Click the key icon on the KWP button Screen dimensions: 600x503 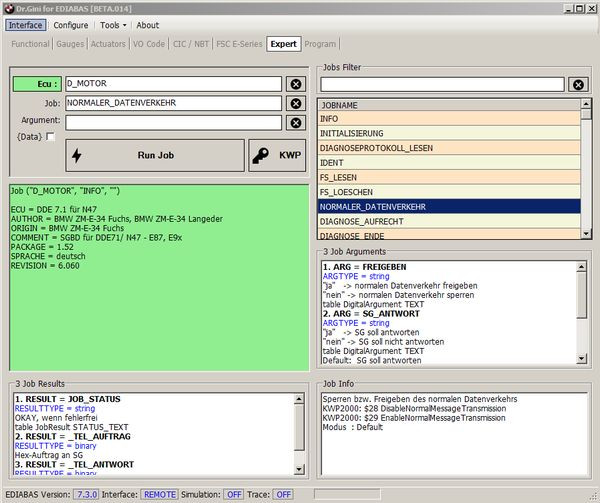(x=261, y=156)
